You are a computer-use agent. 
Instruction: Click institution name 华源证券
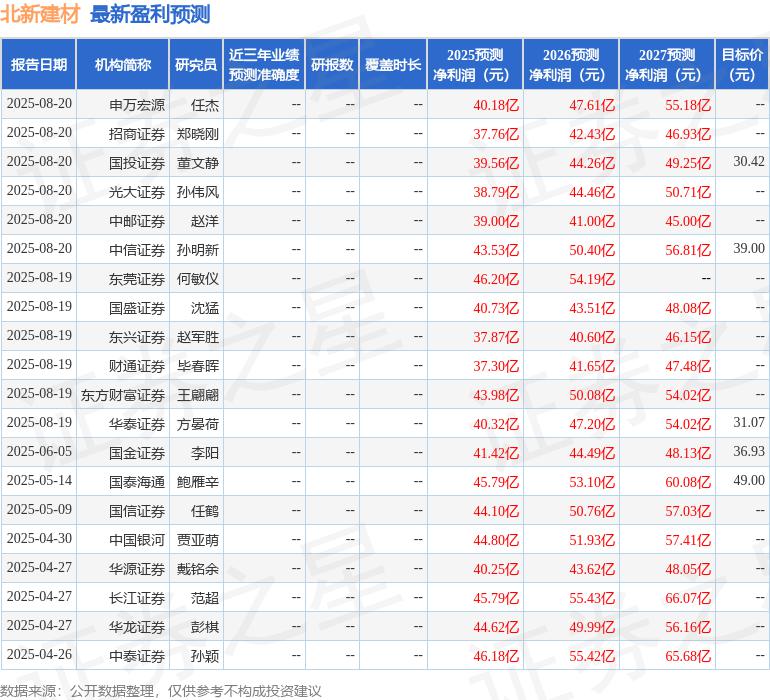pos(137,568)
